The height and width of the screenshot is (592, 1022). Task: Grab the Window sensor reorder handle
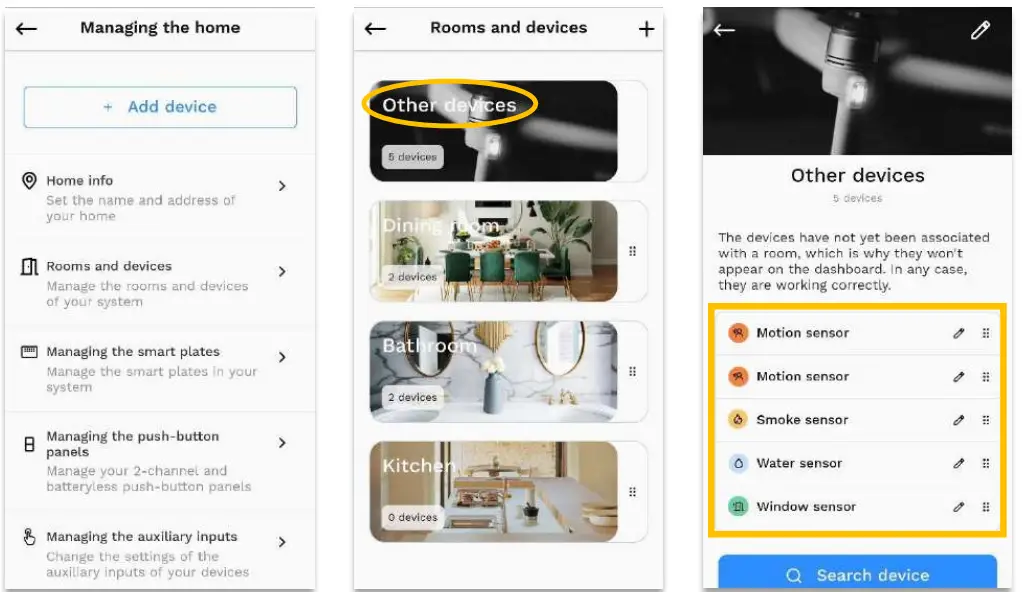986,507
